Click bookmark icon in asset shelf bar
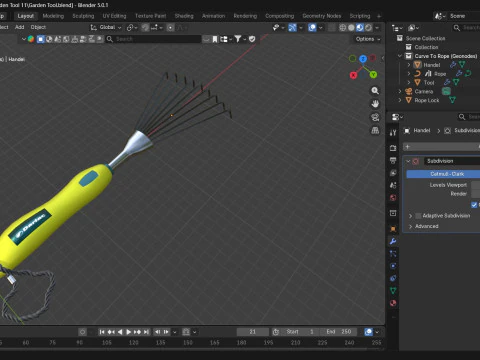Screen dimensions: 480x360 point(215,39)
